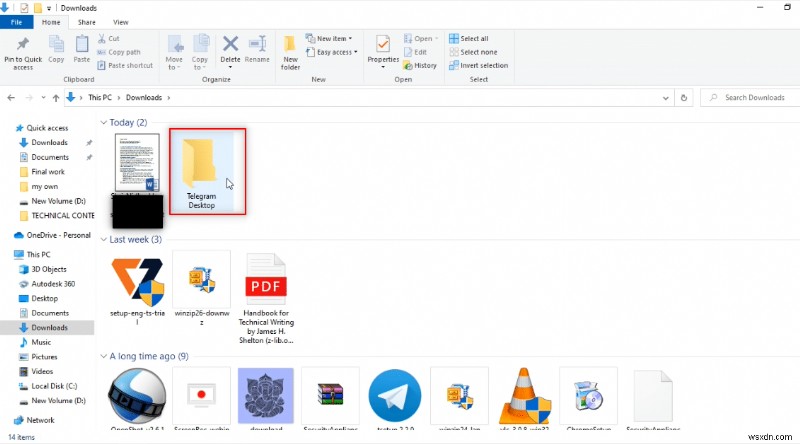This screenshot has width=800, height=444.
Task: Create a New folder
Action: click(290, 53)
